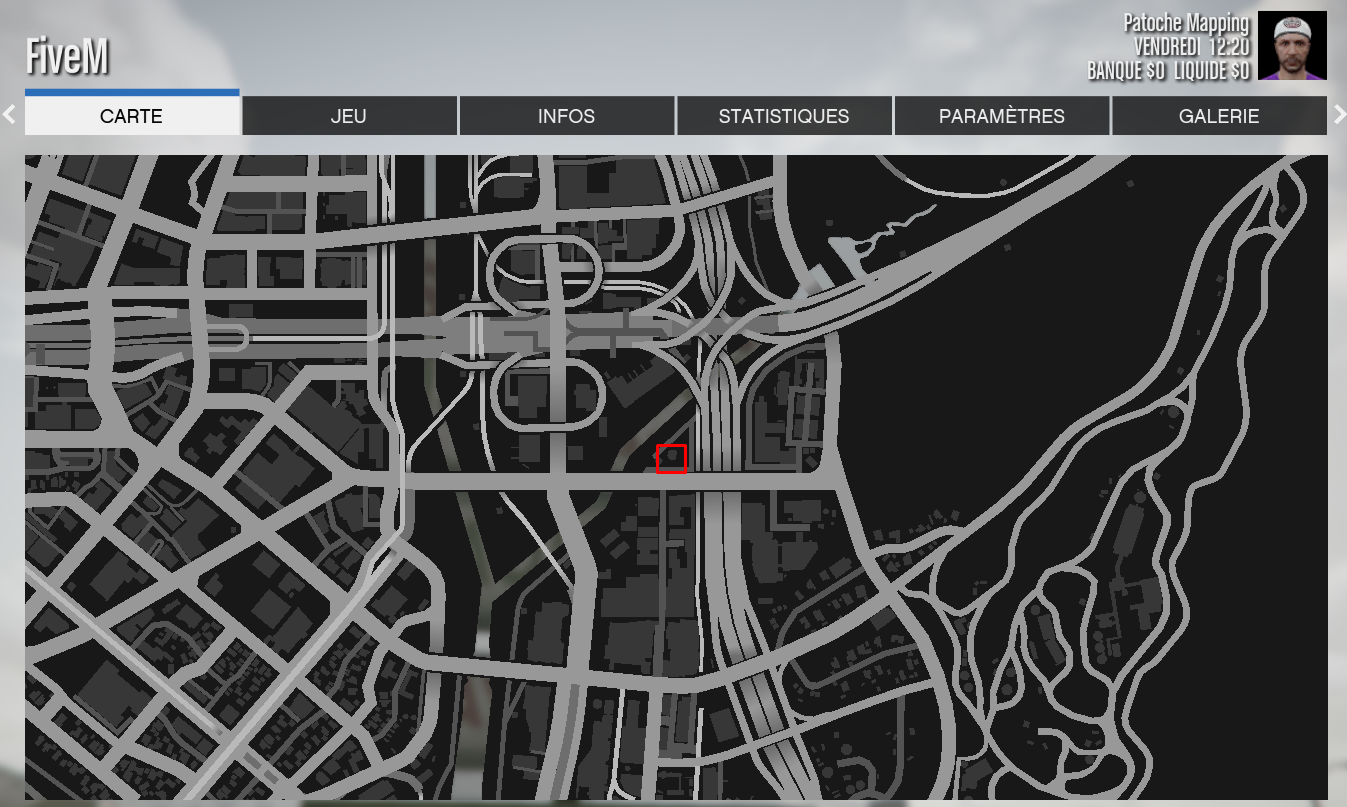
Task: Click the player avatar portrait
Action: [1292, 46]
